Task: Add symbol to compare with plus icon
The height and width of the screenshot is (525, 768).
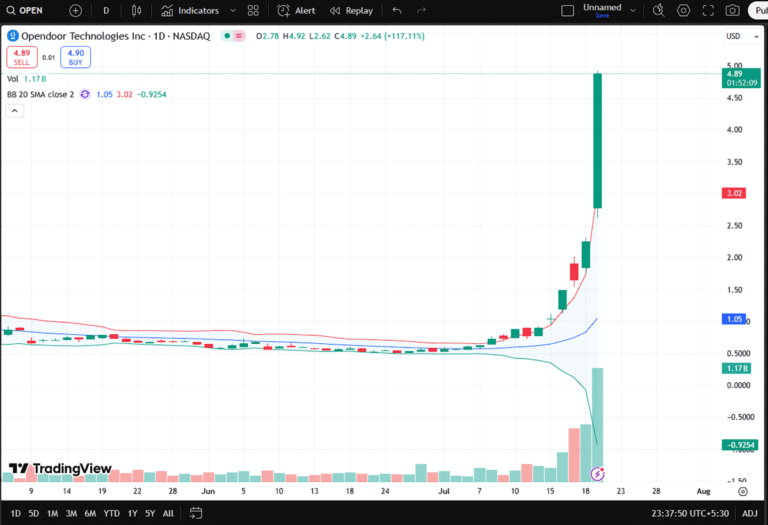Action: [75, 10]
